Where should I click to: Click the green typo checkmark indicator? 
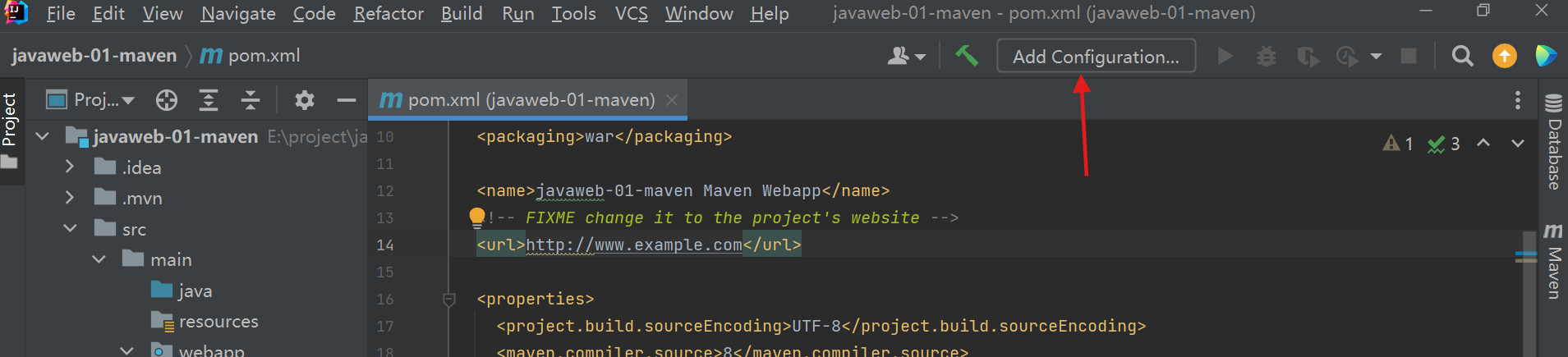[x=1444, y=144]
